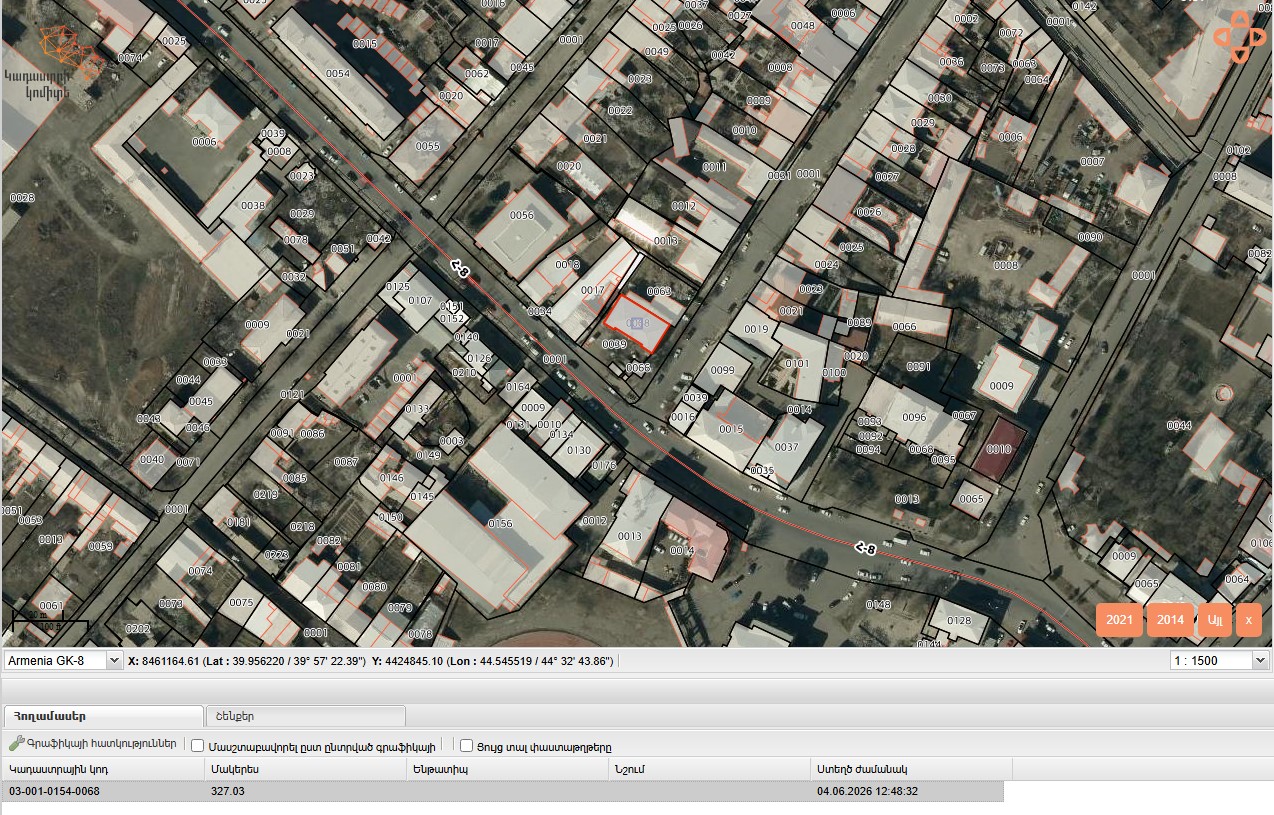Enable the zoom to selected graphic checkbox

[197, 745]
